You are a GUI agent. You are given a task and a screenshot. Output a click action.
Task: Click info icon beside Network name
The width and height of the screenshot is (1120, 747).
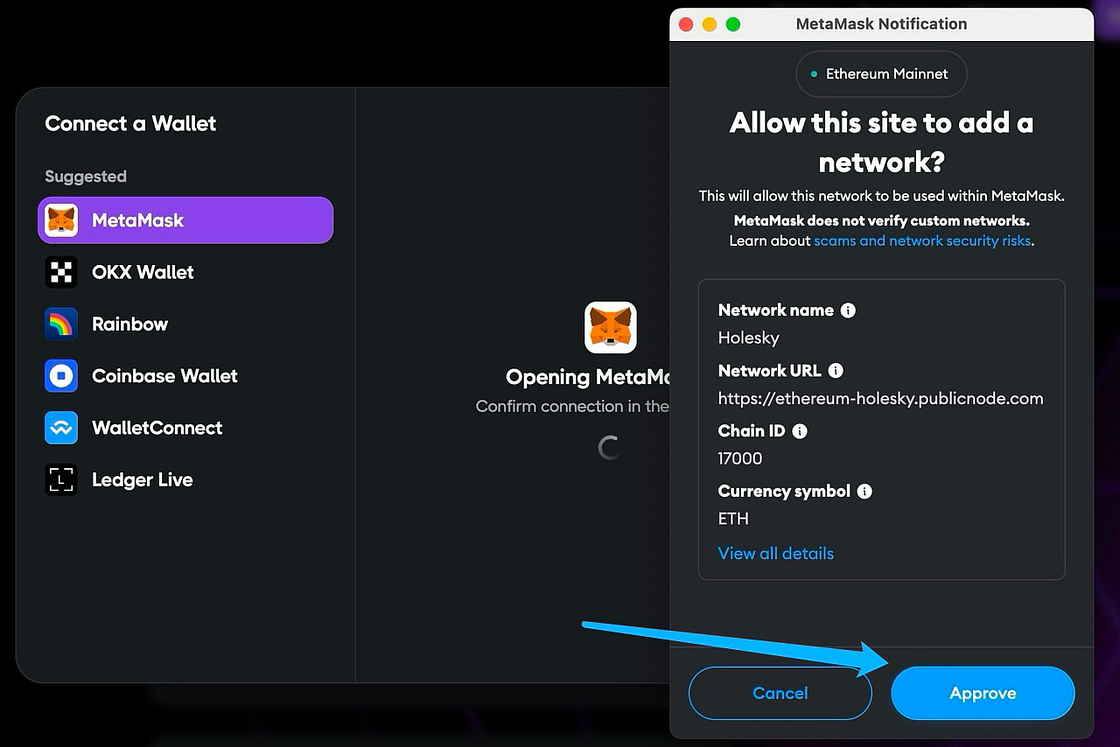click(x=848, y=310)
